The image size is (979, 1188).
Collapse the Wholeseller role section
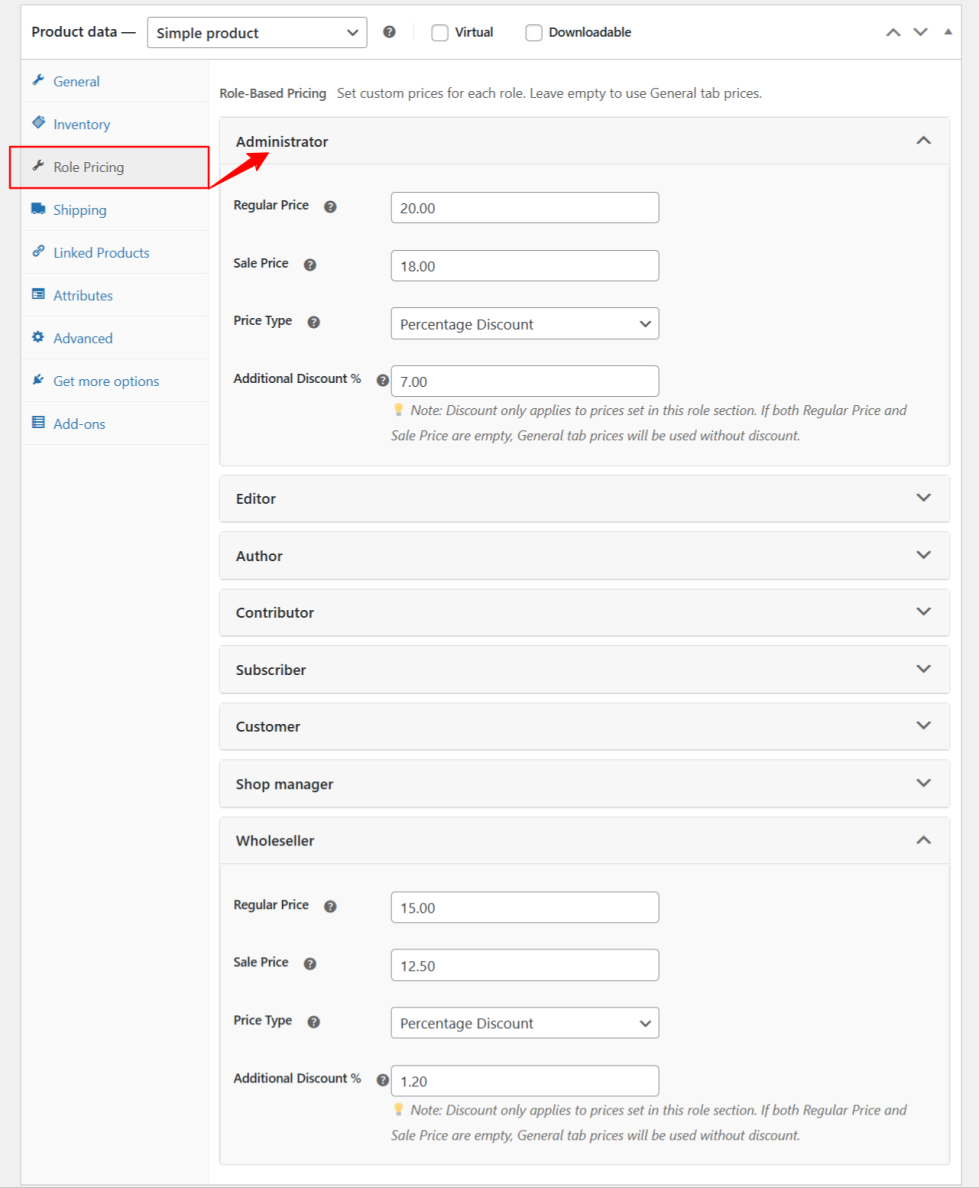tap(923, 841)
